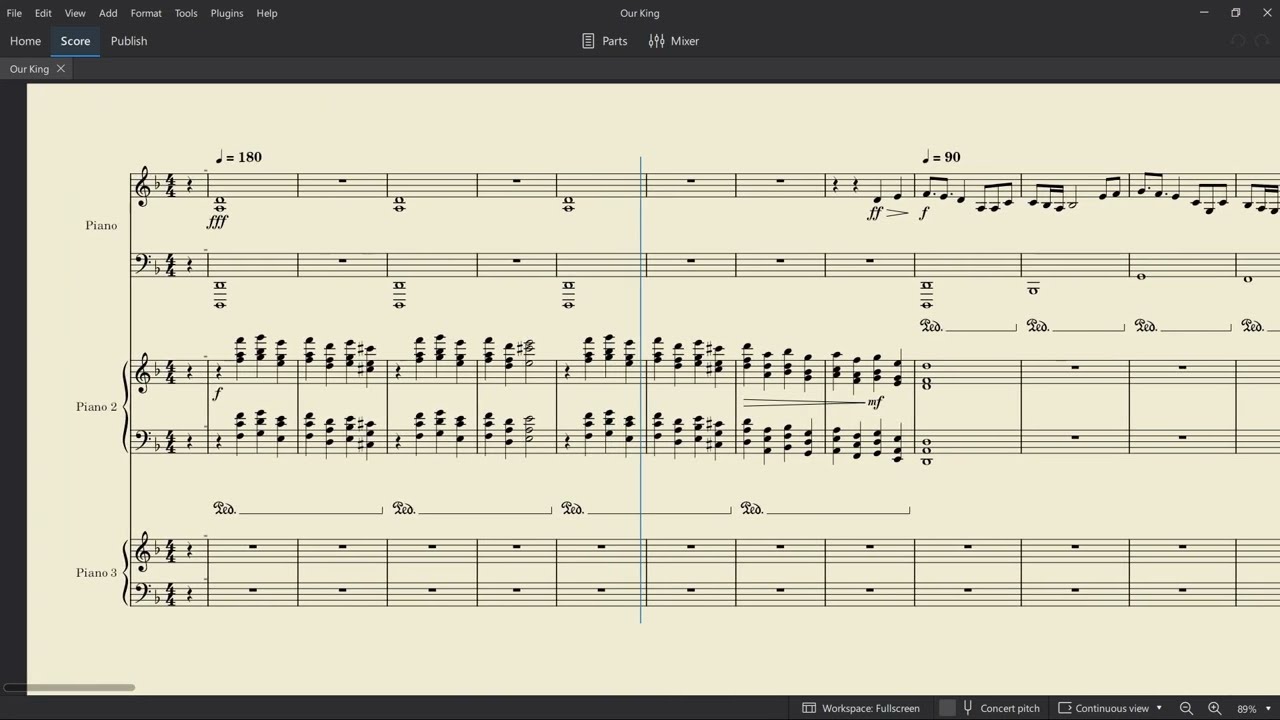The height and width of the screenshot is (720, 1280).
Task: Open the View menu
Action: 75,13
